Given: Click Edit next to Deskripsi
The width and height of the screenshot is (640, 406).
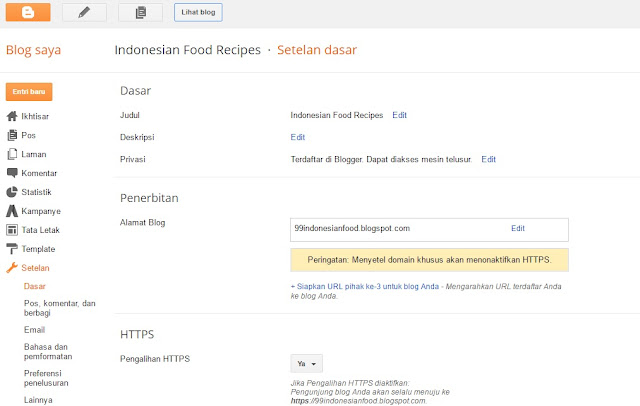Looking at the screenshot, I should click(298, 137).
